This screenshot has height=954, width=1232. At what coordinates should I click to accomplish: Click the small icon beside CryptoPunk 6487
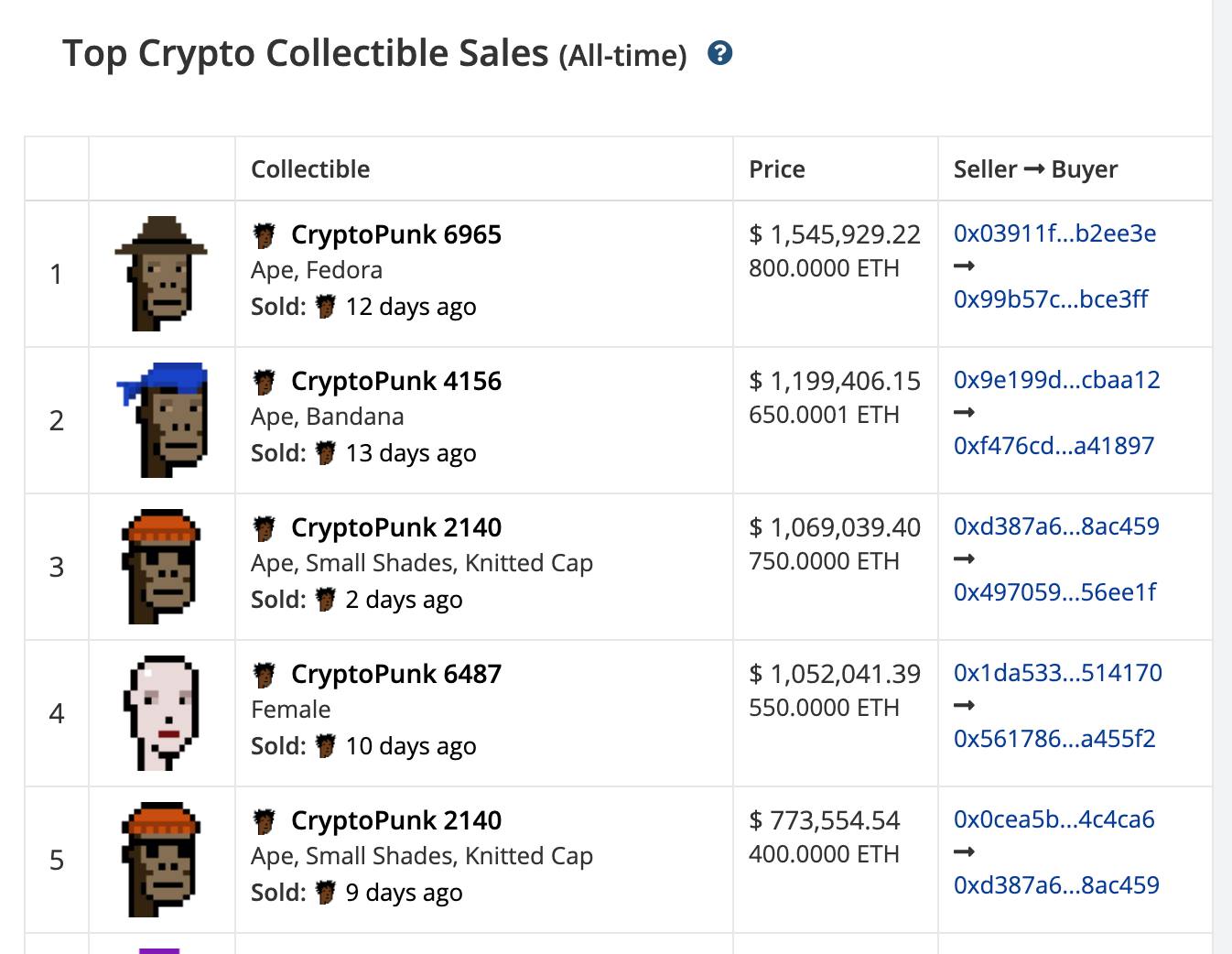[x=265, y=675]
